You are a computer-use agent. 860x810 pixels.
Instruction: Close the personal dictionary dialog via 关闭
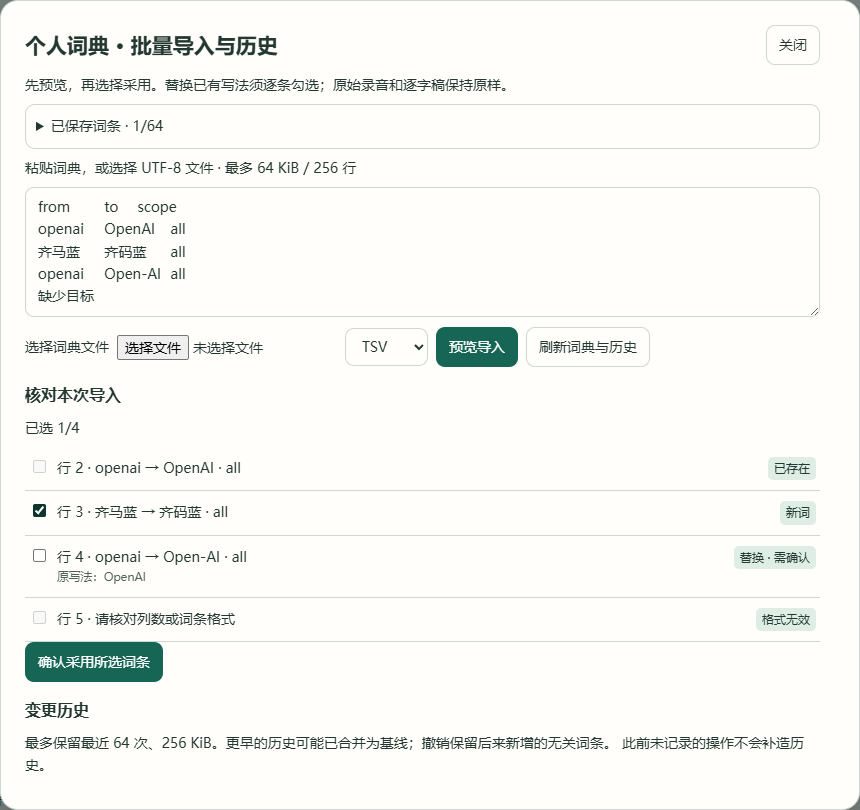[x=793, y=45]
